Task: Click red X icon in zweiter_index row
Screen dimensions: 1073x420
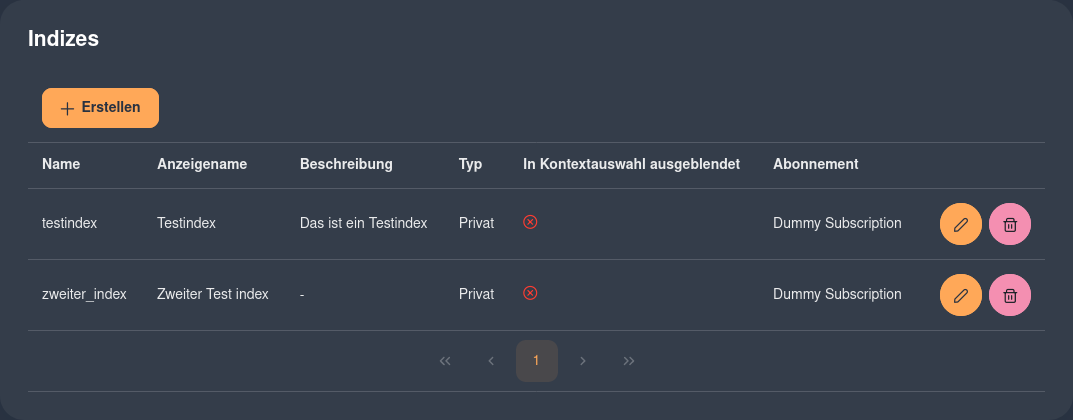Action: 530,293
